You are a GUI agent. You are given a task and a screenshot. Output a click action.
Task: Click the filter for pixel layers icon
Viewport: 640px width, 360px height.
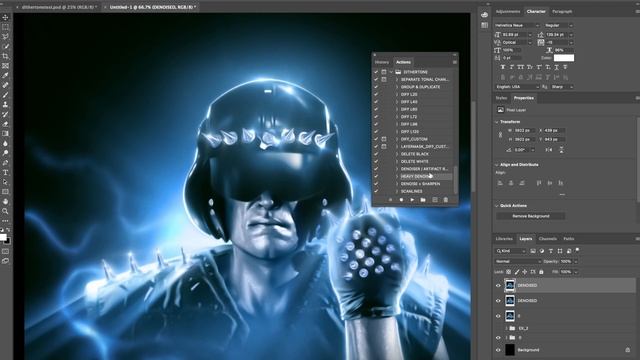533,251
